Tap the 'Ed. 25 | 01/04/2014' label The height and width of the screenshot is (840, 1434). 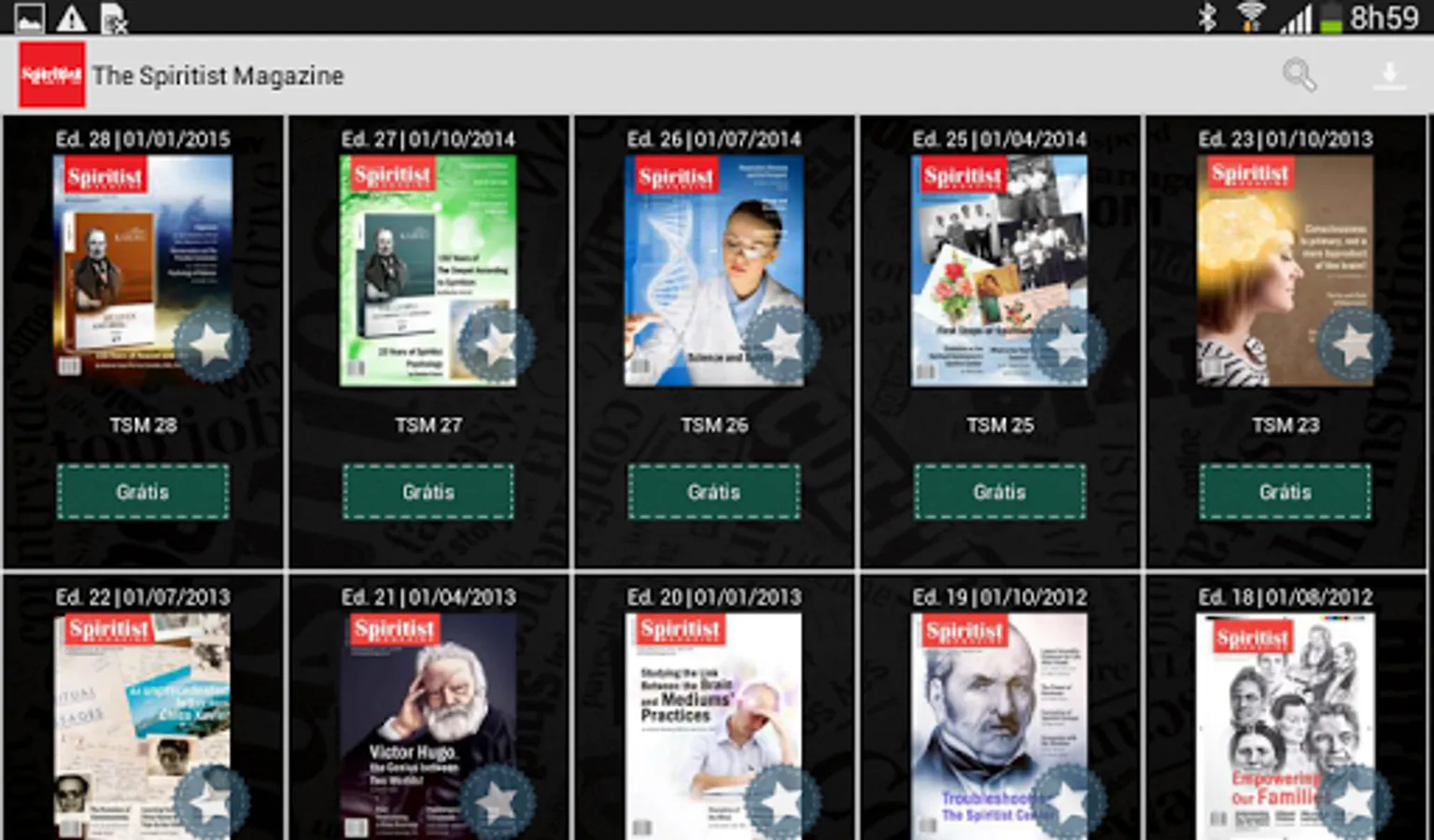(x=1000, y=139)
